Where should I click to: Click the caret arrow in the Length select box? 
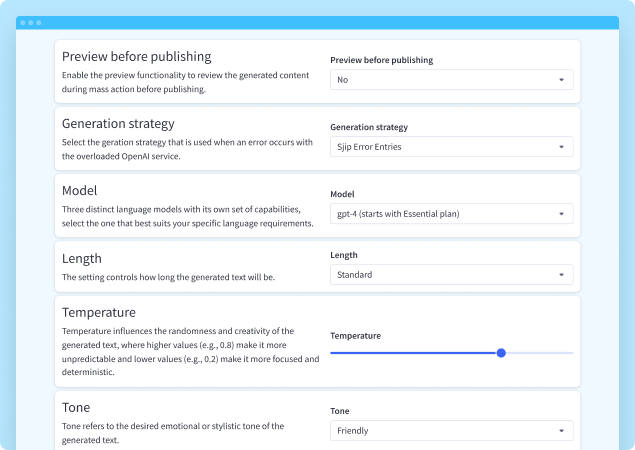(561, 274)
